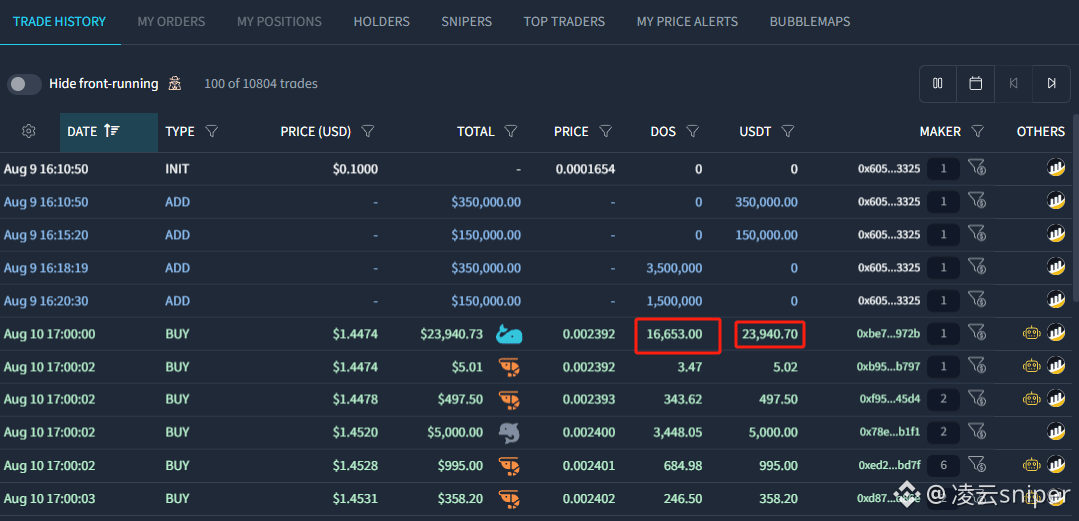This screenshot has width=1079, height=521.
Task: Click the pause trades icon button
Action: [937, 83]
